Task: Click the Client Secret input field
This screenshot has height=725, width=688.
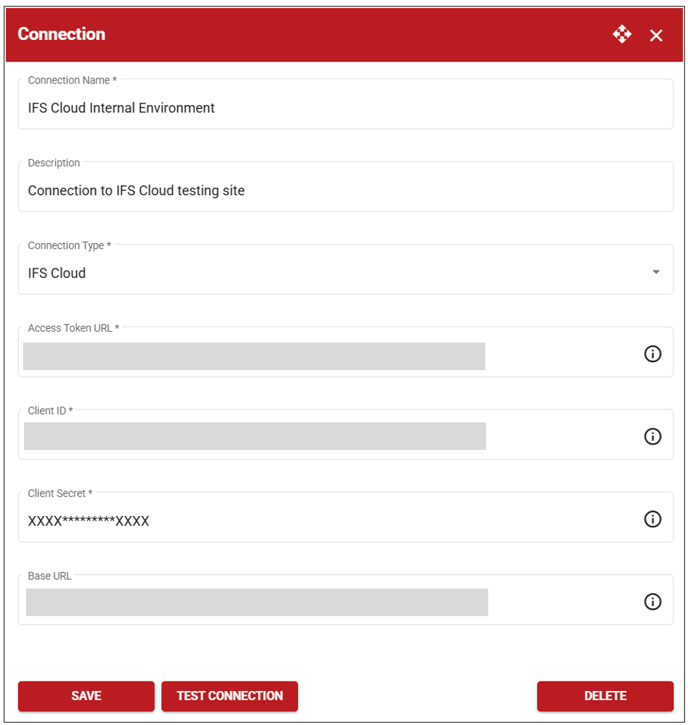Action: pos(345,517)
